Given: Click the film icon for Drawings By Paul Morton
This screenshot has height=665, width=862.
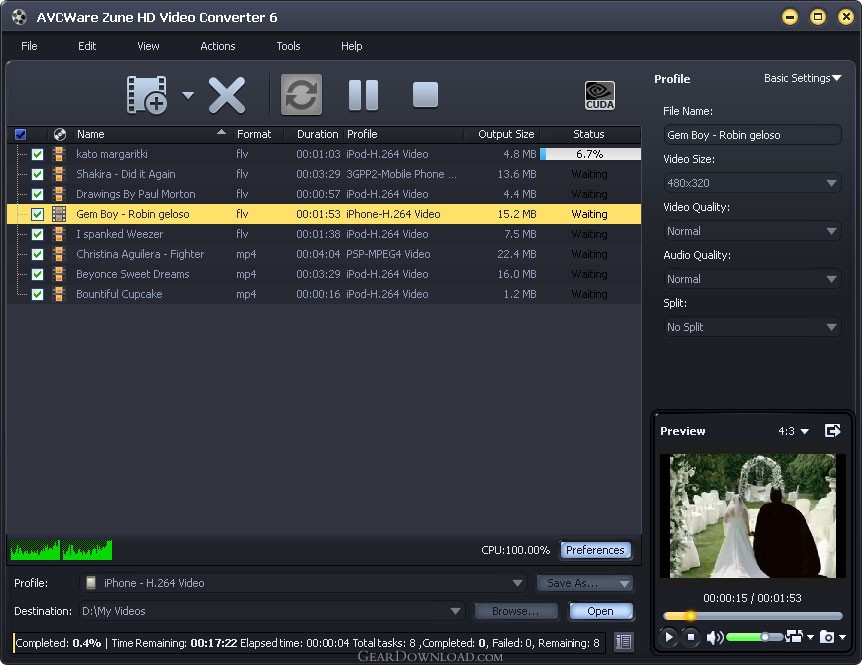Looking at the screenshot, I should (x=59, y=194).
